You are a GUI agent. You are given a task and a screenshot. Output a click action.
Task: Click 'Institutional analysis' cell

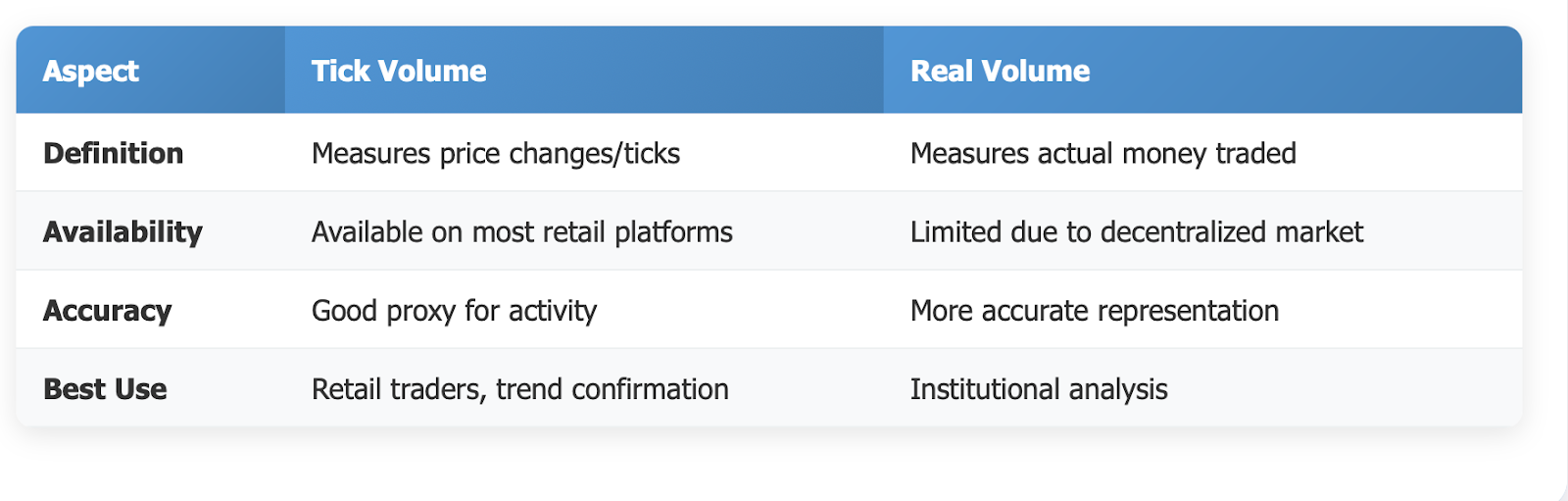click(x=1039, y=389)
